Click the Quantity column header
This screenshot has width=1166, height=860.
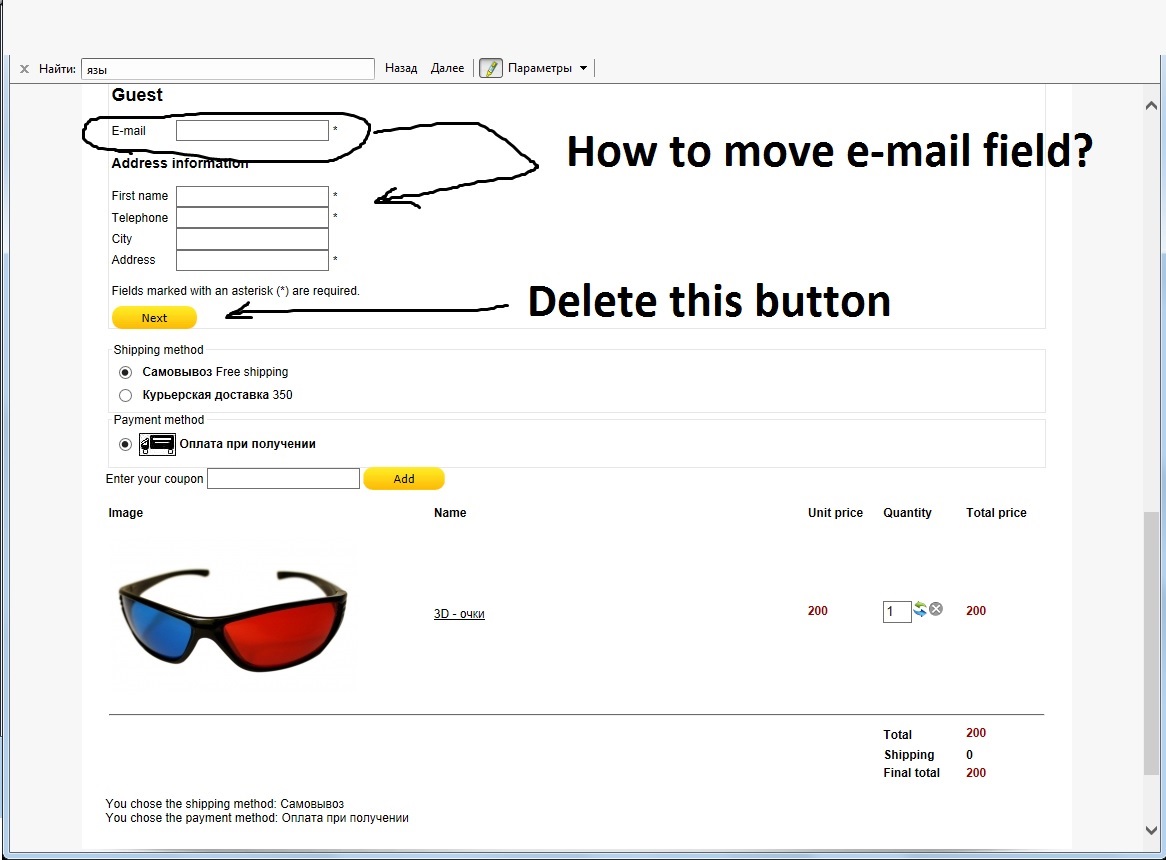[x=907, y=513]
